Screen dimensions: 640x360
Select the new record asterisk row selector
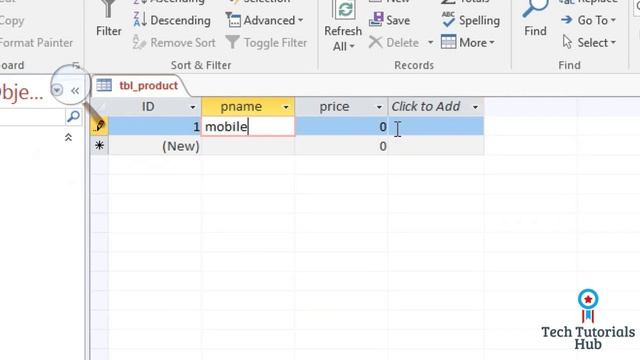[99, 146]
